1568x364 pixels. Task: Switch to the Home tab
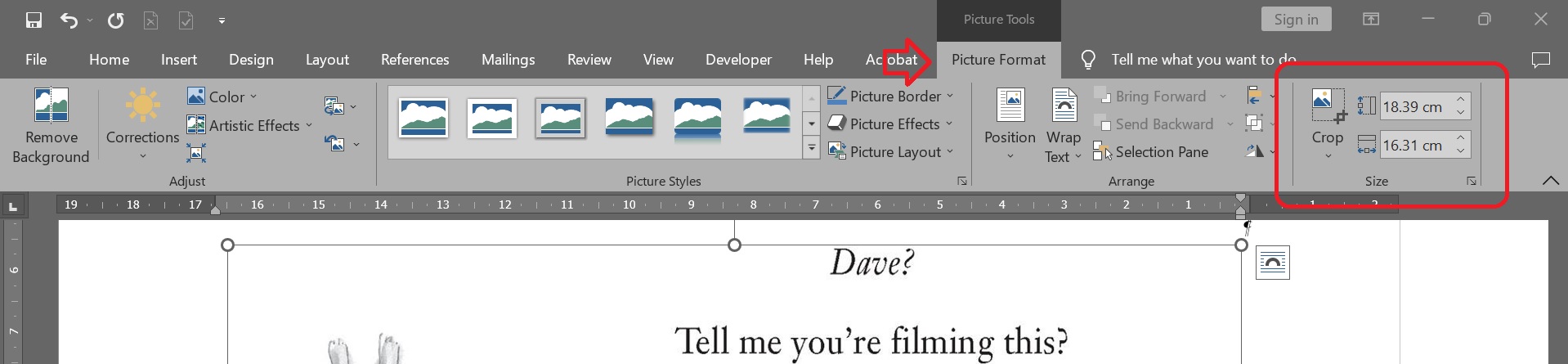click(x=110, y=60)
